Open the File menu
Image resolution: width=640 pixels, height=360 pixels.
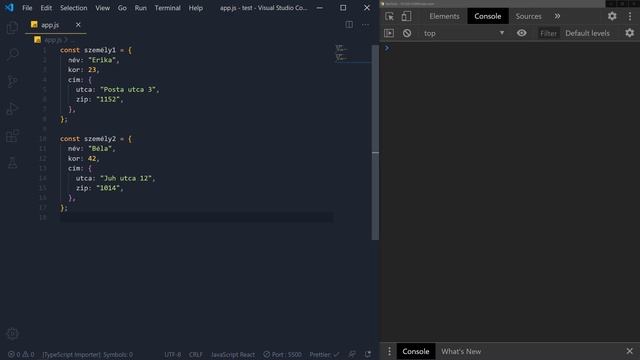27,8
